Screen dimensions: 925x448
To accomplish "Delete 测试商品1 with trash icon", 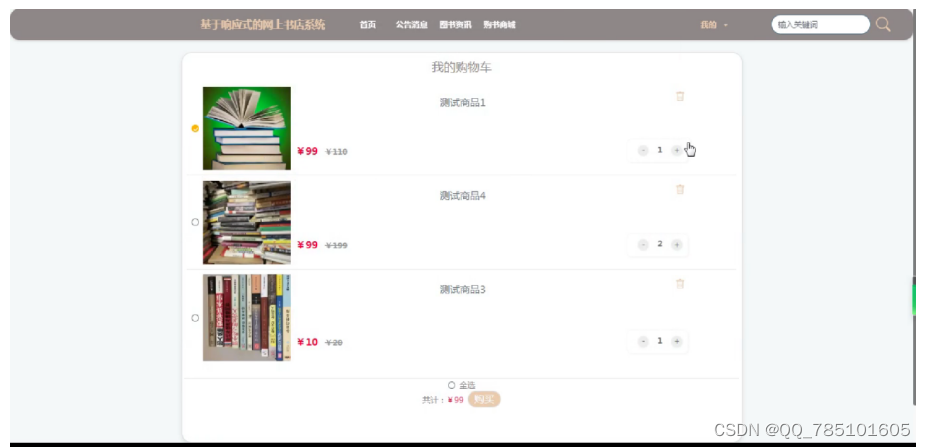I will pos(680,96).
